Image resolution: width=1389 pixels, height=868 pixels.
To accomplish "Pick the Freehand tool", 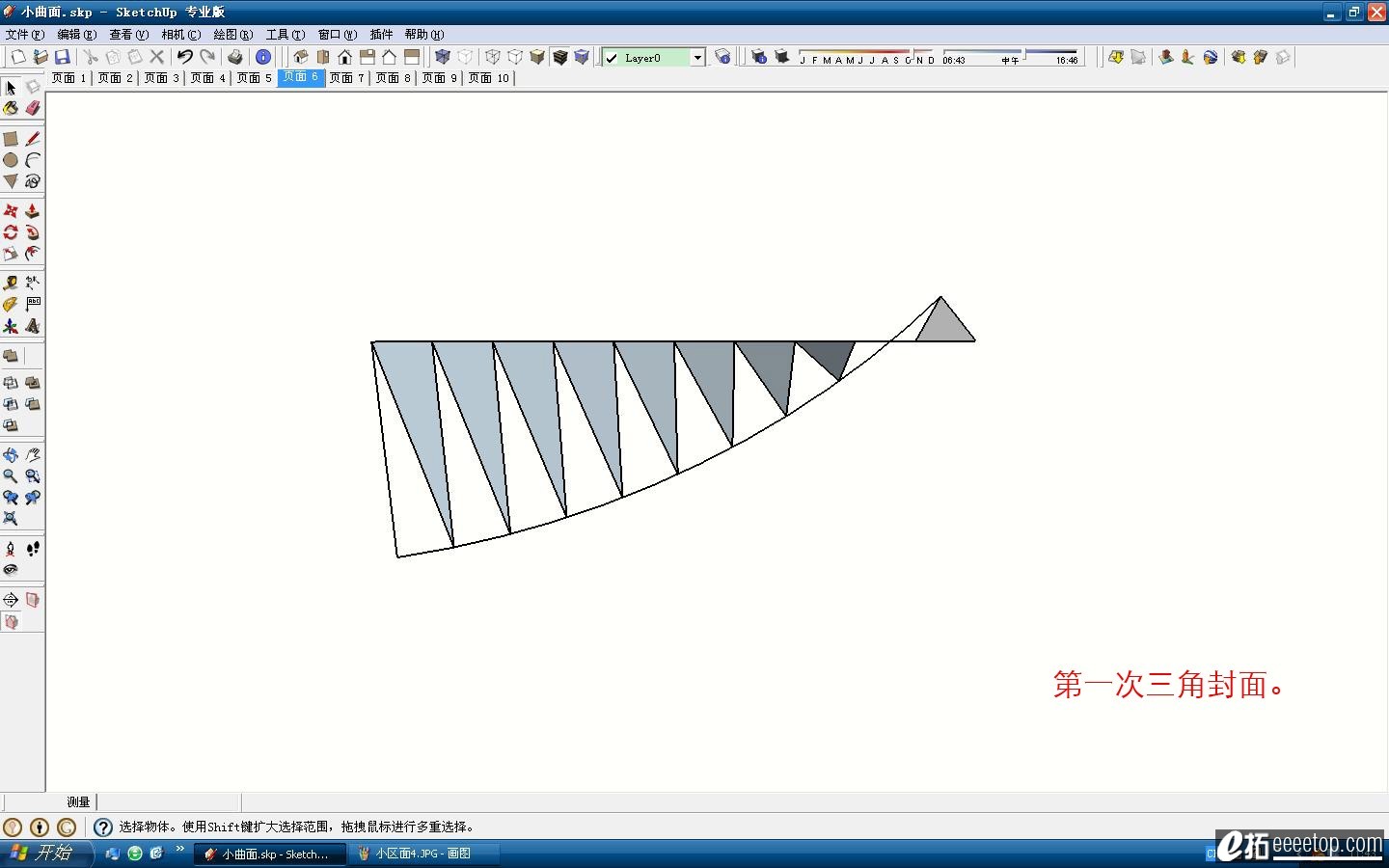I will tap(32, 181).
